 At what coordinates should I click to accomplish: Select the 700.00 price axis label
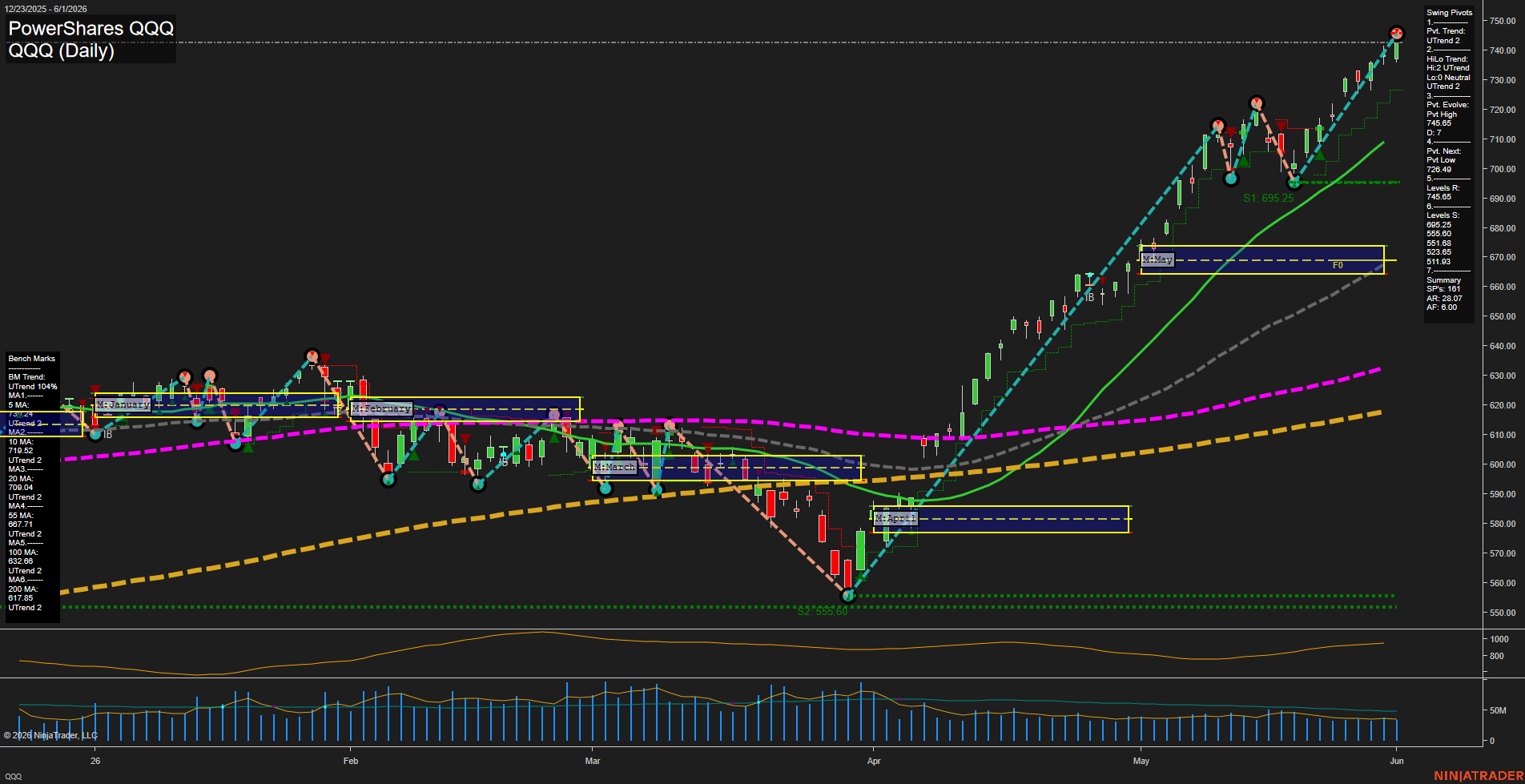(1503, 169)
